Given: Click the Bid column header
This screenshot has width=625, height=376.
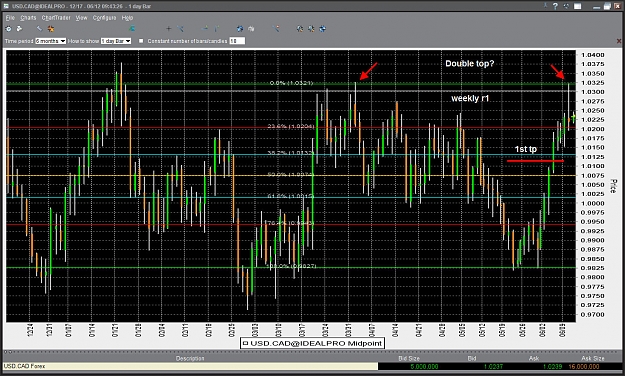Looking at the screenshot, I should pyautogui.click(x=472, y=358).
